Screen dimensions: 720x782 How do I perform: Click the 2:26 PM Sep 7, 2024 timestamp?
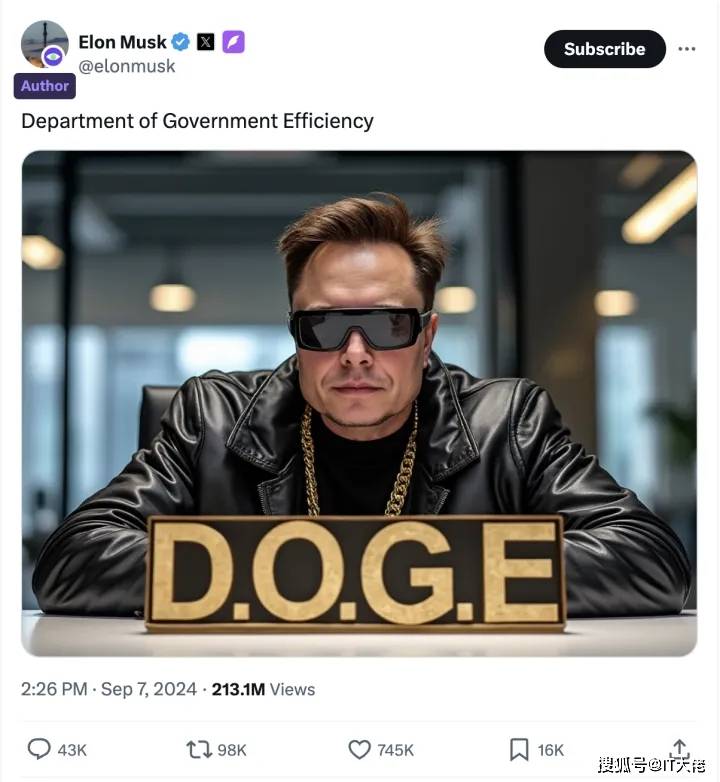tap(109, 689)
